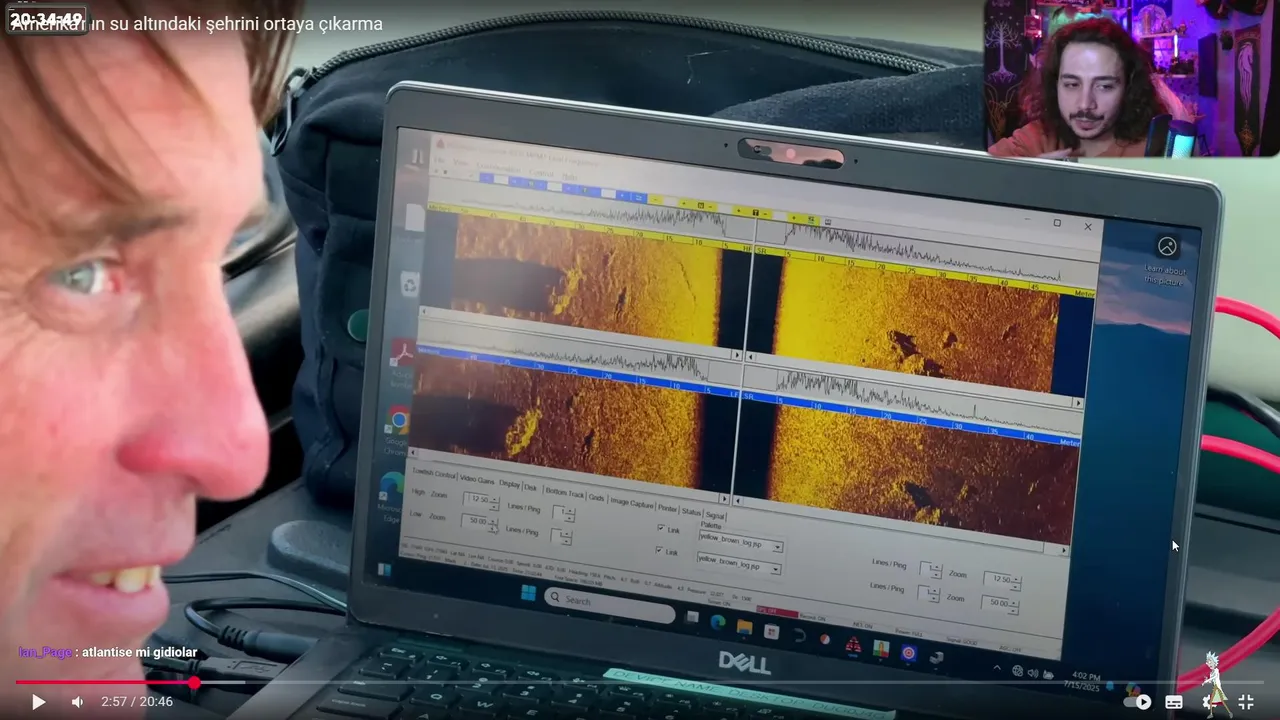Open Google Chrome desktop shortcut on the laptop
This screenshot has width=1280, height=720.
pyautogui.click(x=399, y=420)
